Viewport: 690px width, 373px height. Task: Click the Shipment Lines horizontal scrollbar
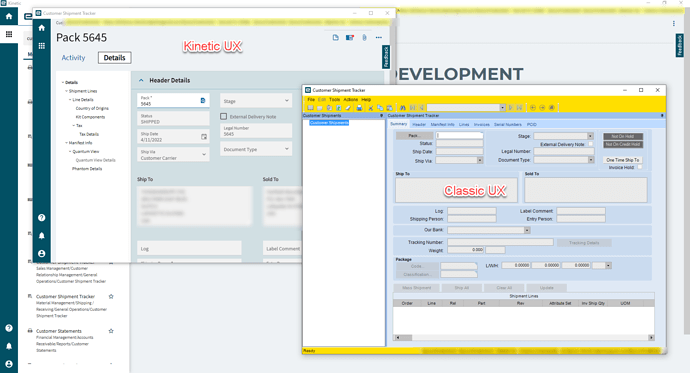[523, 338]
